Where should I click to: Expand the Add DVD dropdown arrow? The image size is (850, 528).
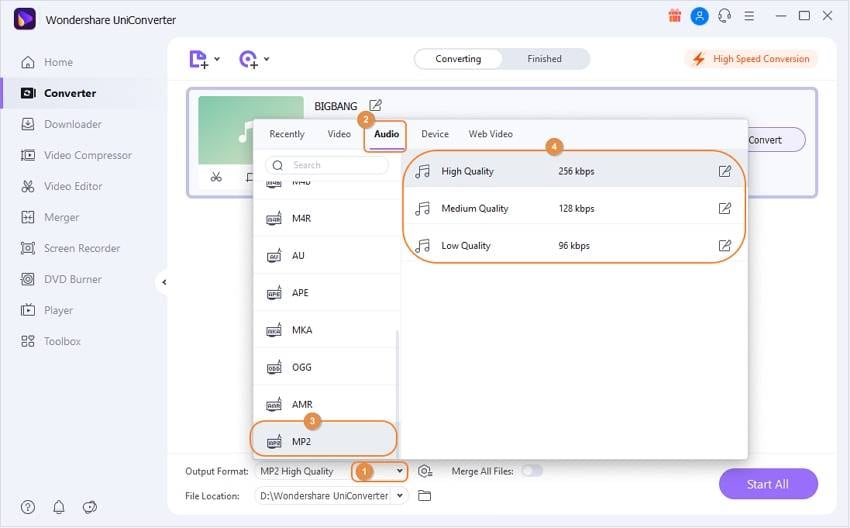coord(267,59)
